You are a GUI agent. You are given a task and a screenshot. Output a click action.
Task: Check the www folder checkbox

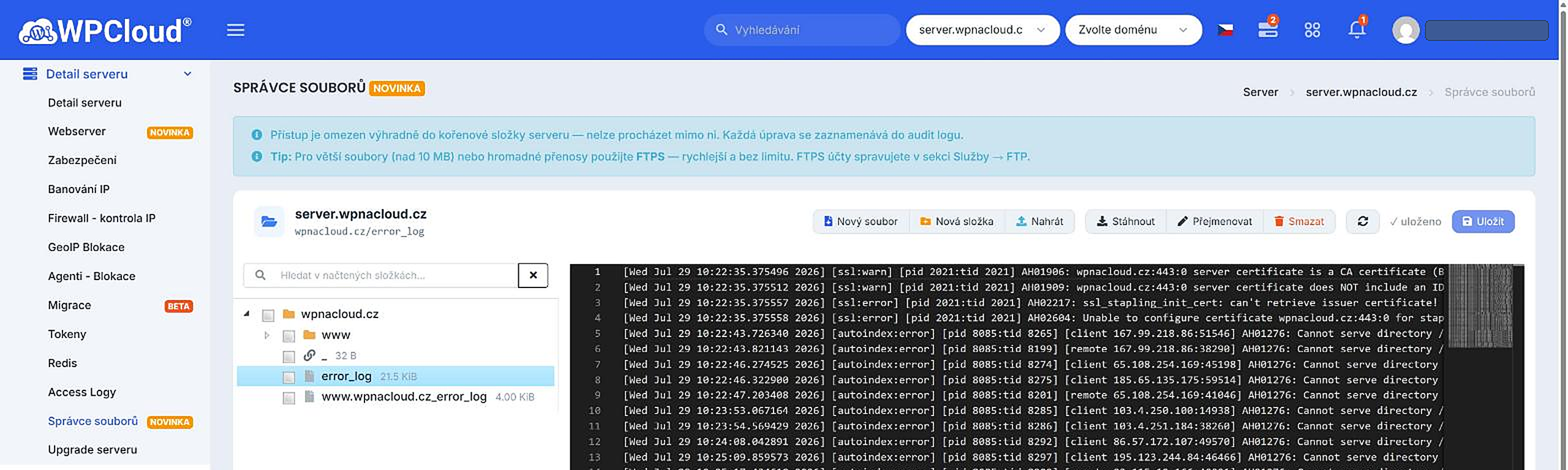point(289,336)
